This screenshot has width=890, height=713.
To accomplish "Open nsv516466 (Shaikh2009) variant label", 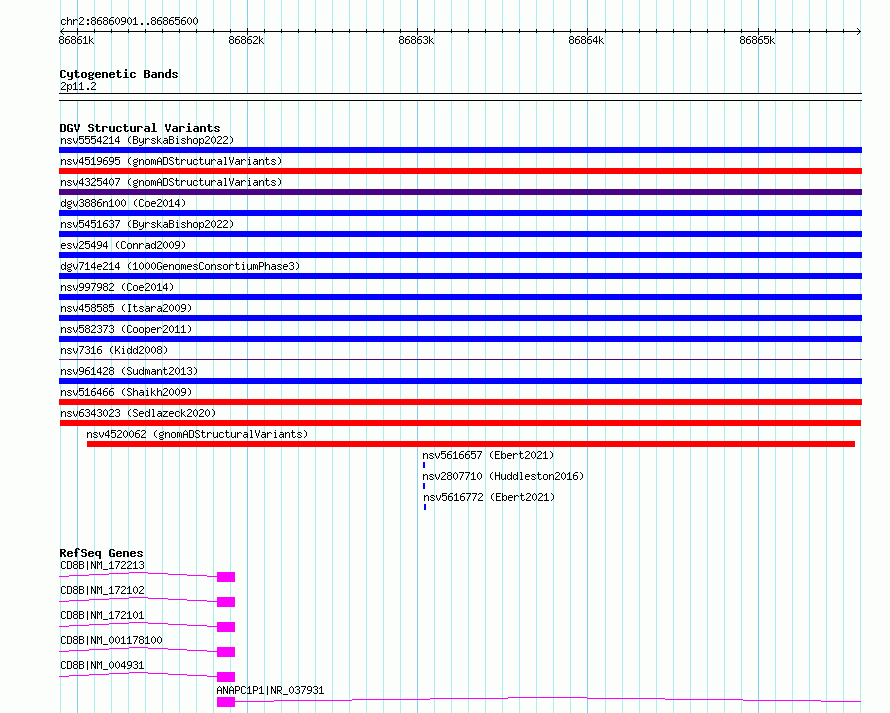I will [x=126, y=392].
